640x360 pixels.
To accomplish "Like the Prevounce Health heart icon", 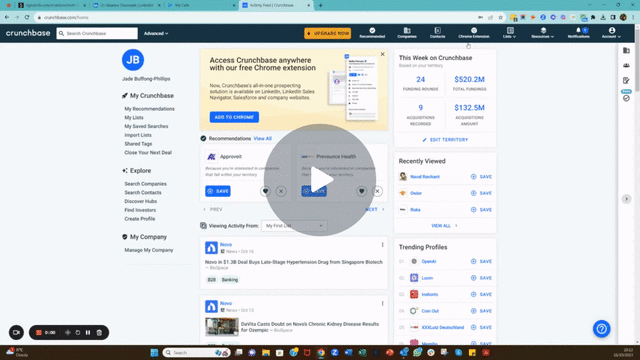I will (x=361, y=191).
